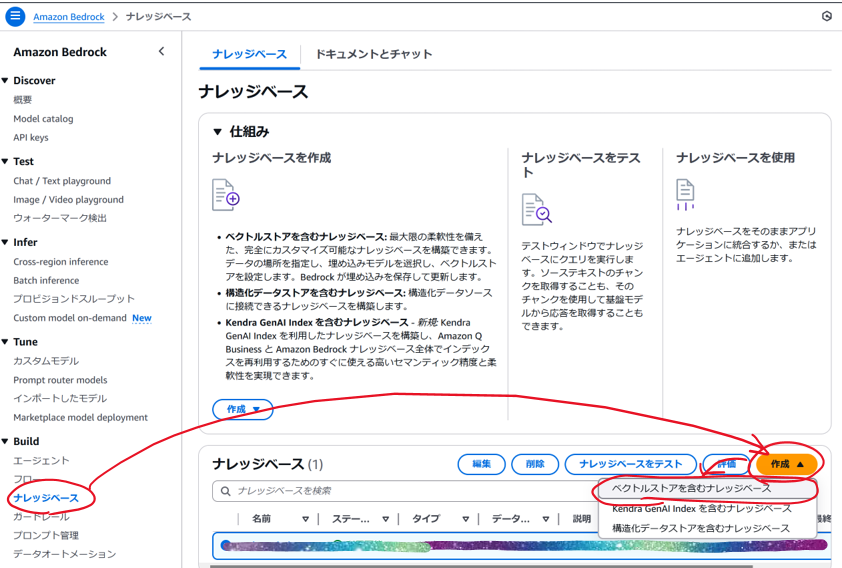This screenshot has height=568, width=842.
Task: Close the orange 作成 dropdown button
Action: [787, 464]
